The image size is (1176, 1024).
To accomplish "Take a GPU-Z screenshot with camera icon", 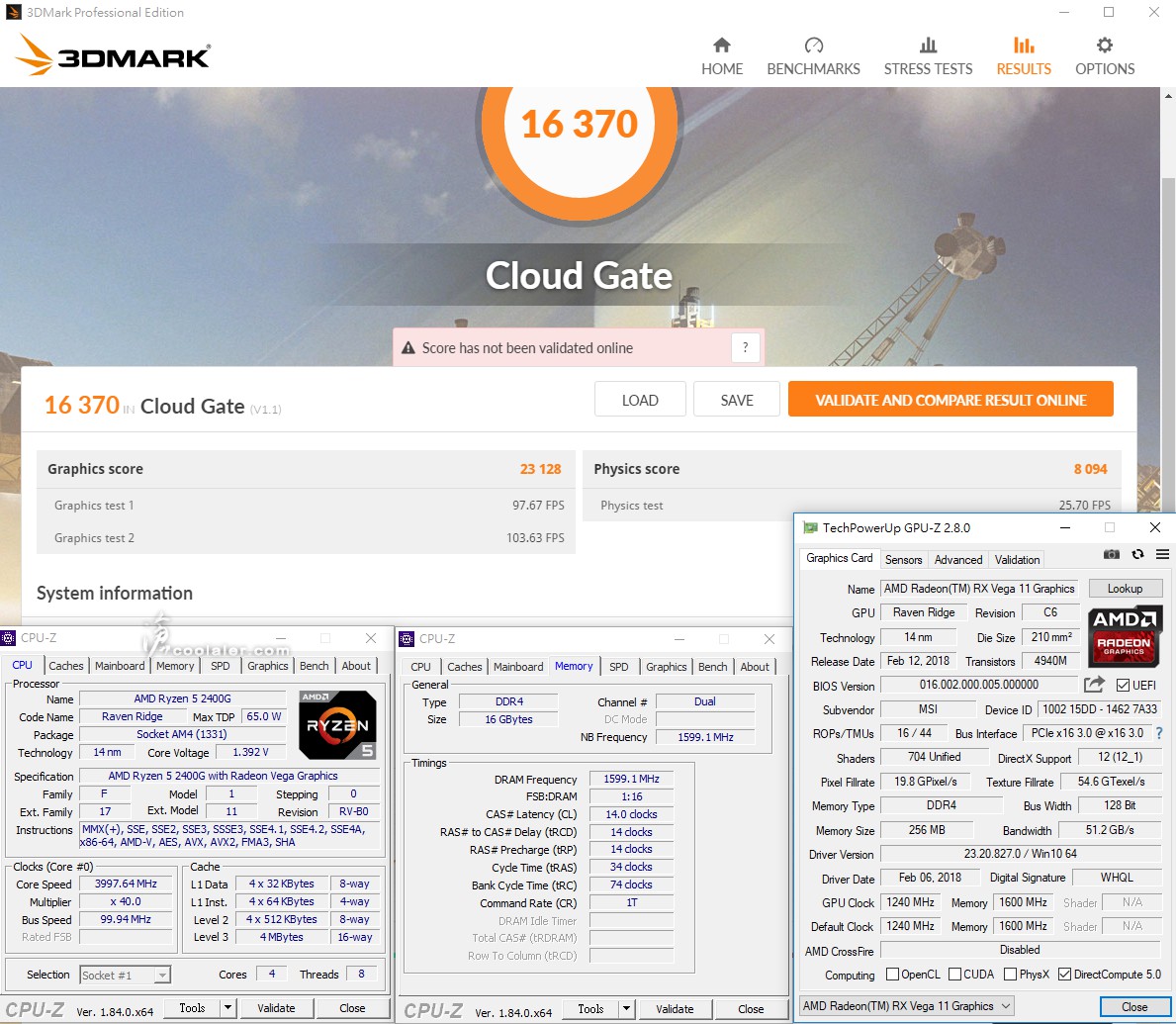I will tap(1112, 554).
